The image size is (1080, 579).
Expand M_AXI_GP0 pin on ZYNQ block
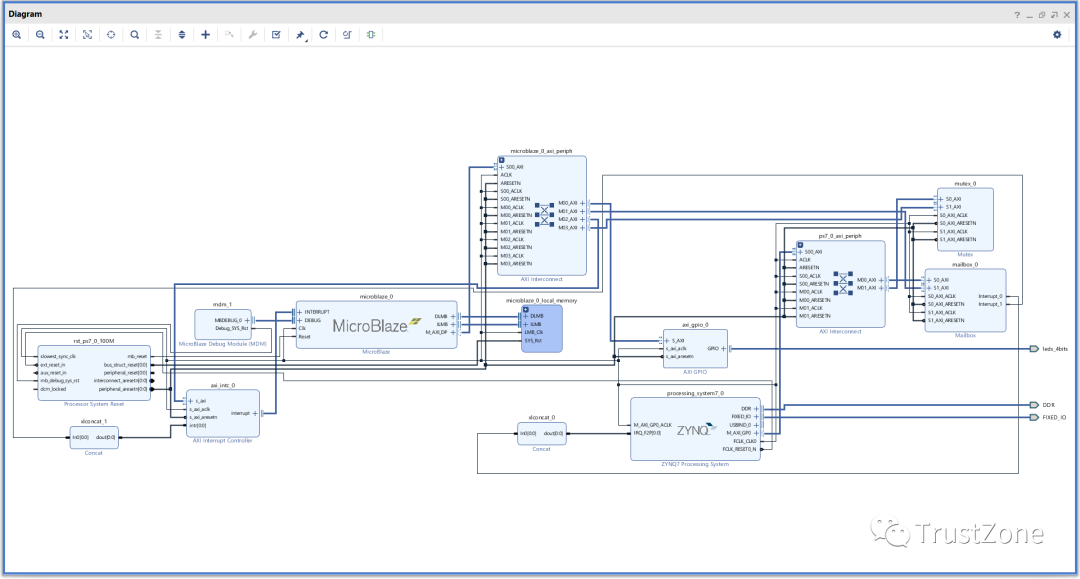(756, 433)
